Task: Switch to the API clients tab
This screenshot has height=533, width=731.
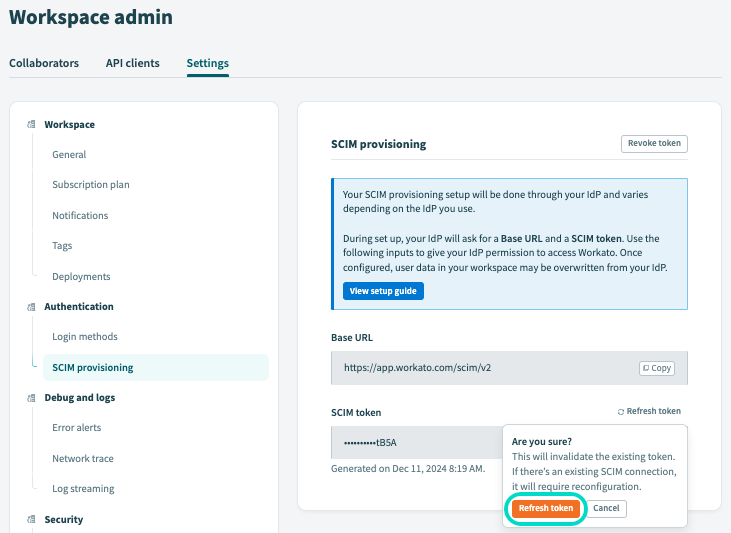Action: (x=132, y=63)
